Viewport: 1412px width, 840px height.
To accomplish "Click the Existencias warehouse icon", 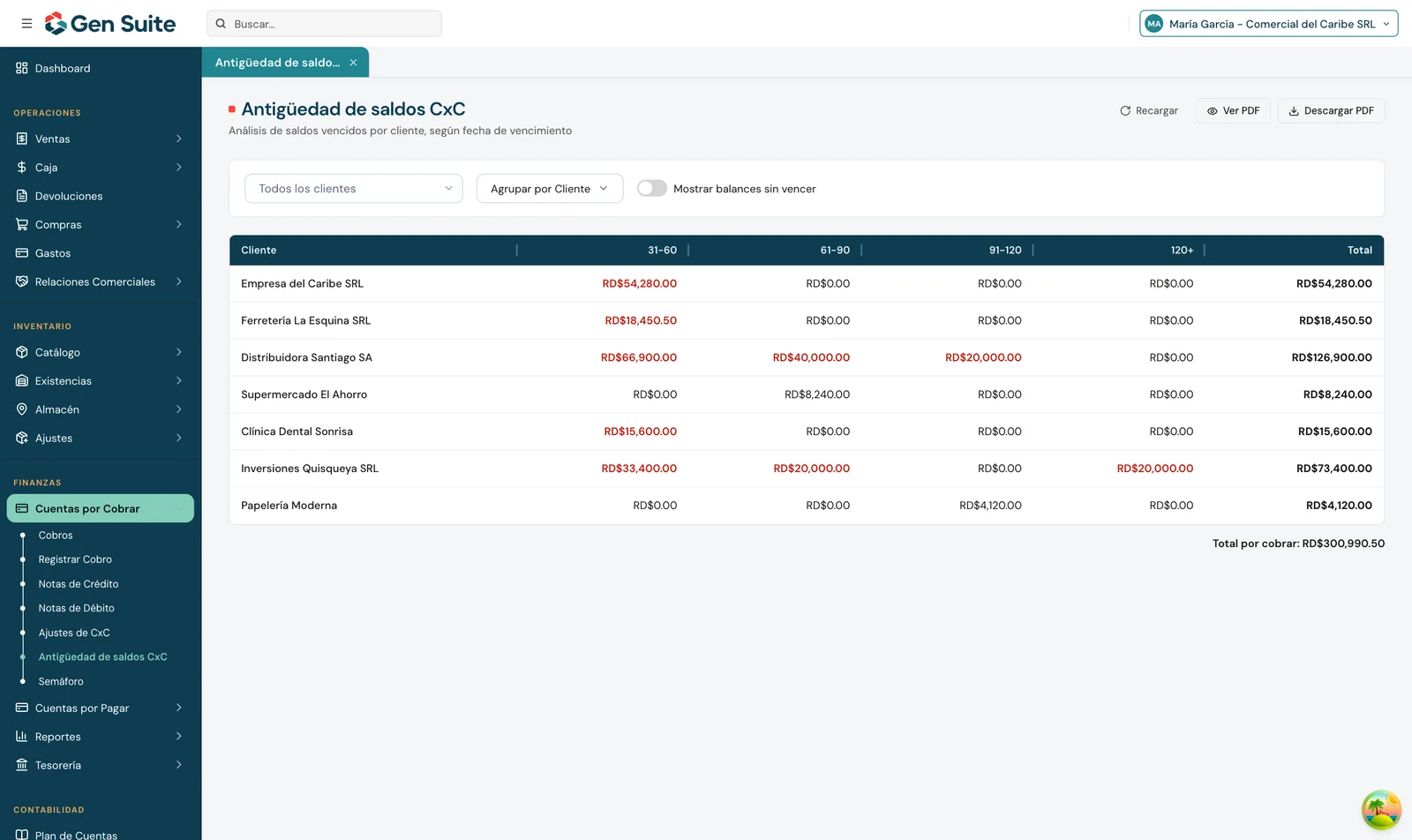I will 22,380.
